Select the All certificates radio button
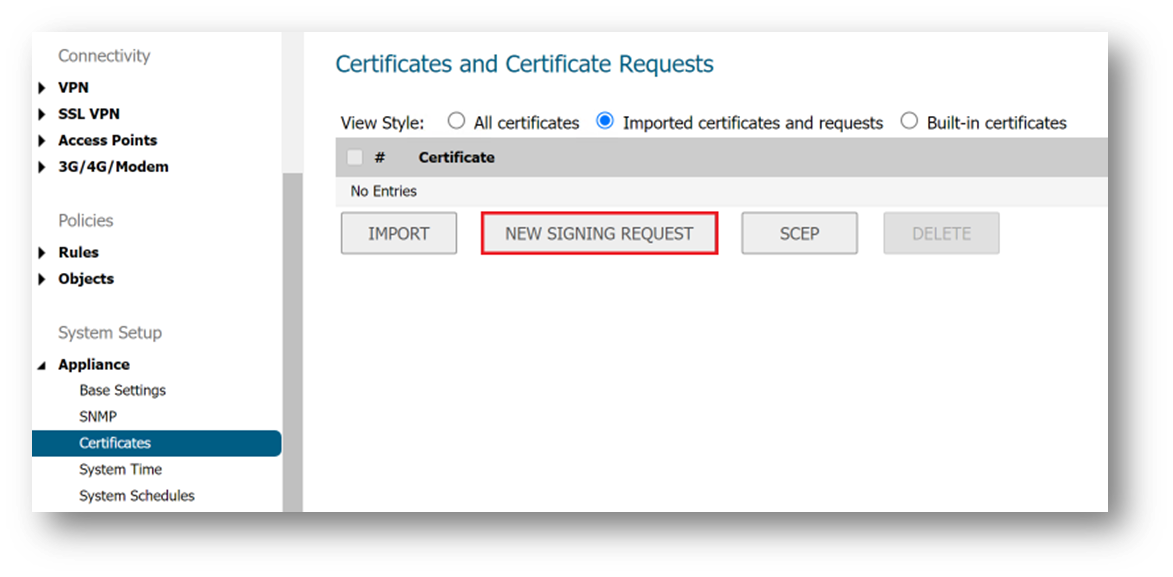 click(x=457, y=121)
